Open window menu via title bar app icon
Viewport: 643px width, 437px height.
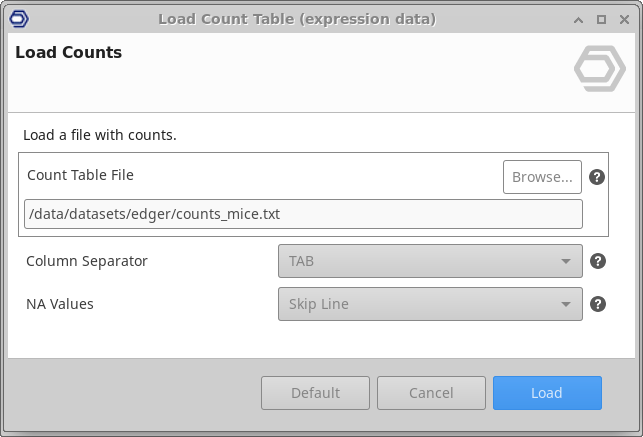pyautogui.click(x=17, y=19)
